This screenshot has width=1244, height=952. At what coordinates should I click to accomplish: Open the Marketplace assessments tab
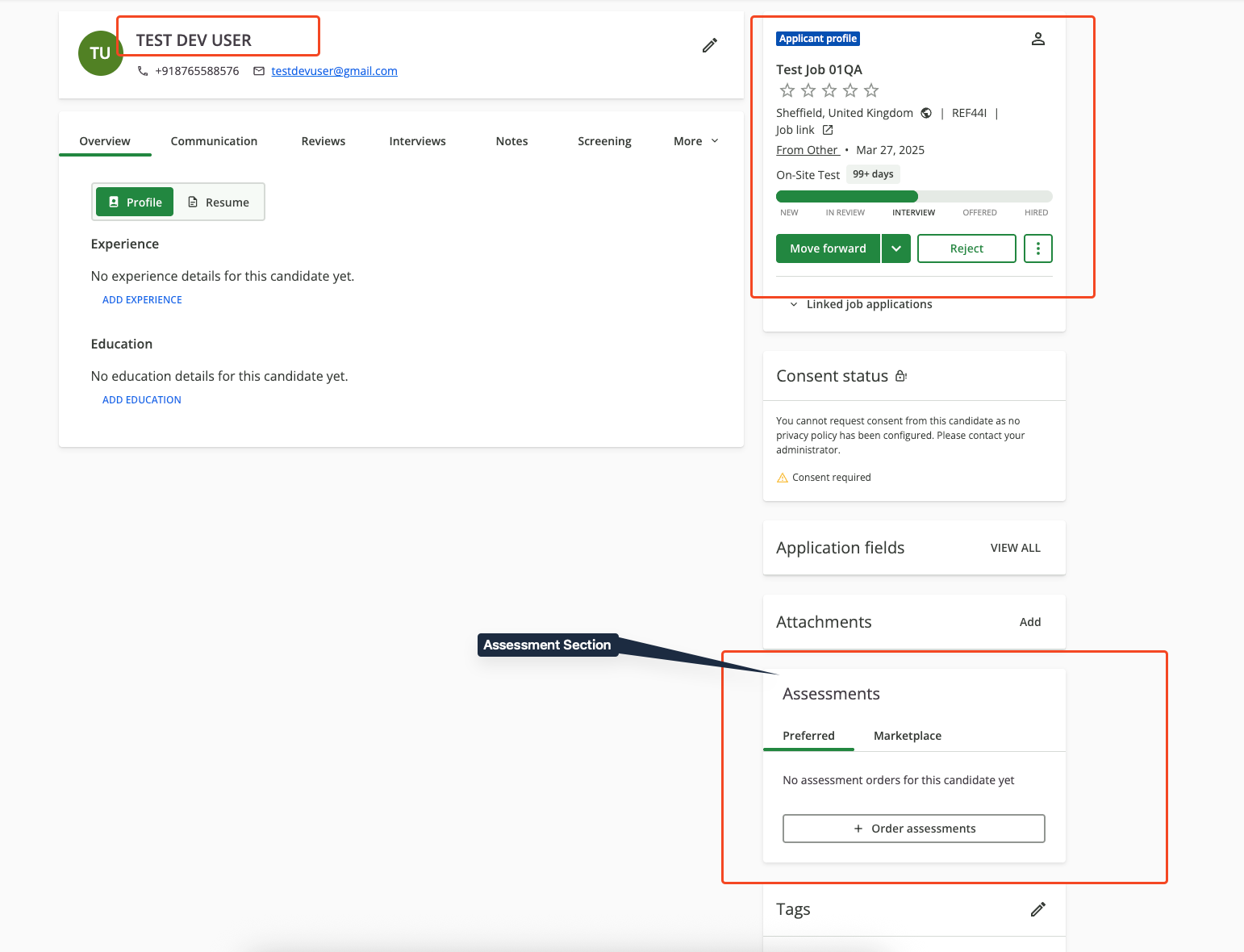pos(907,736)
